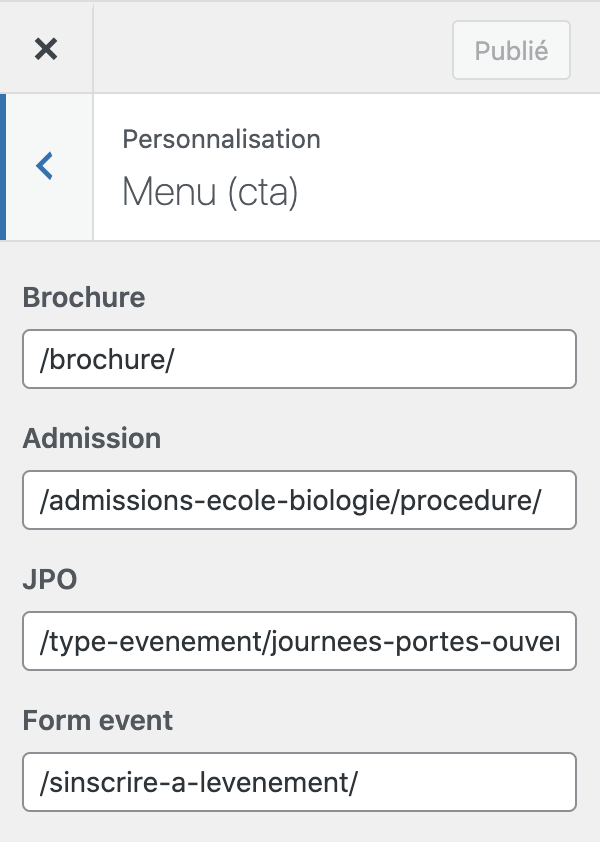600x842 pixels.
Task: Click the greyed-out Publié button
Action: coord(511,50)
